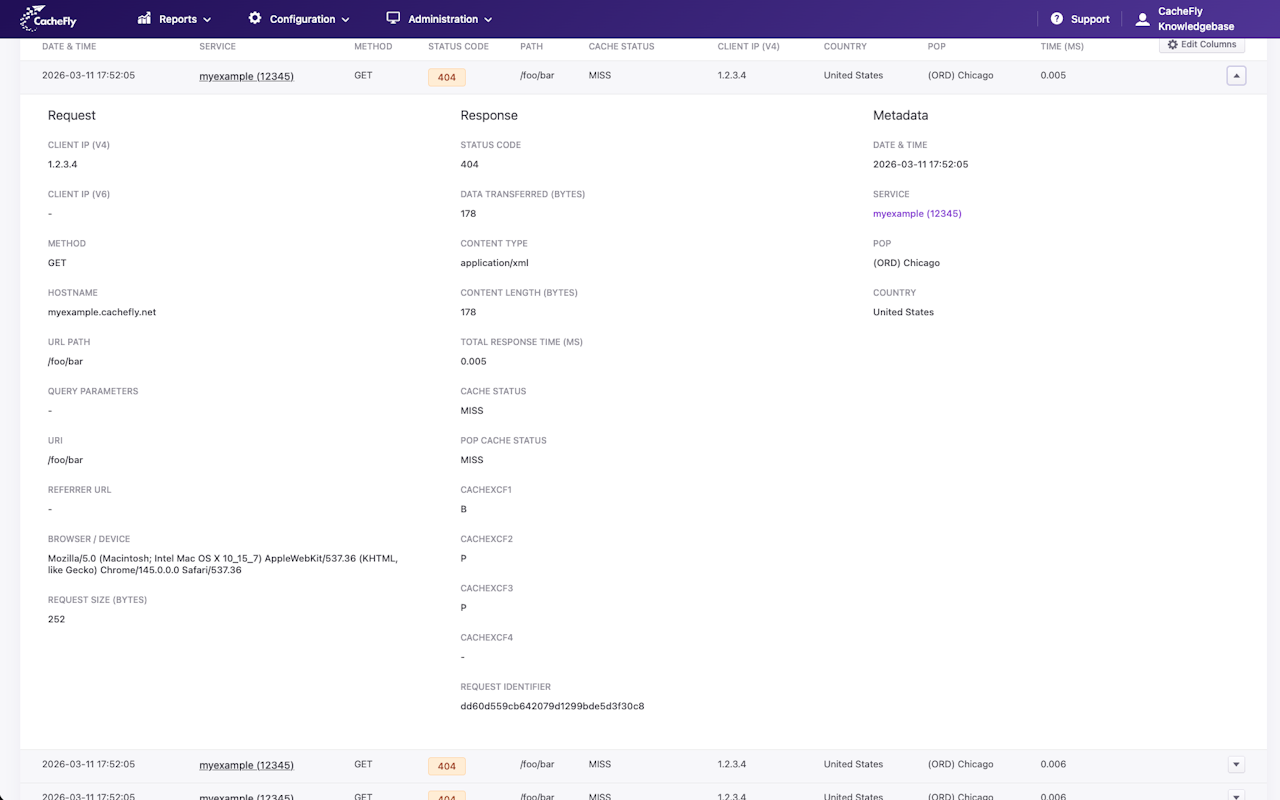Collapse the expanded log row details

tap(1236, 75)
